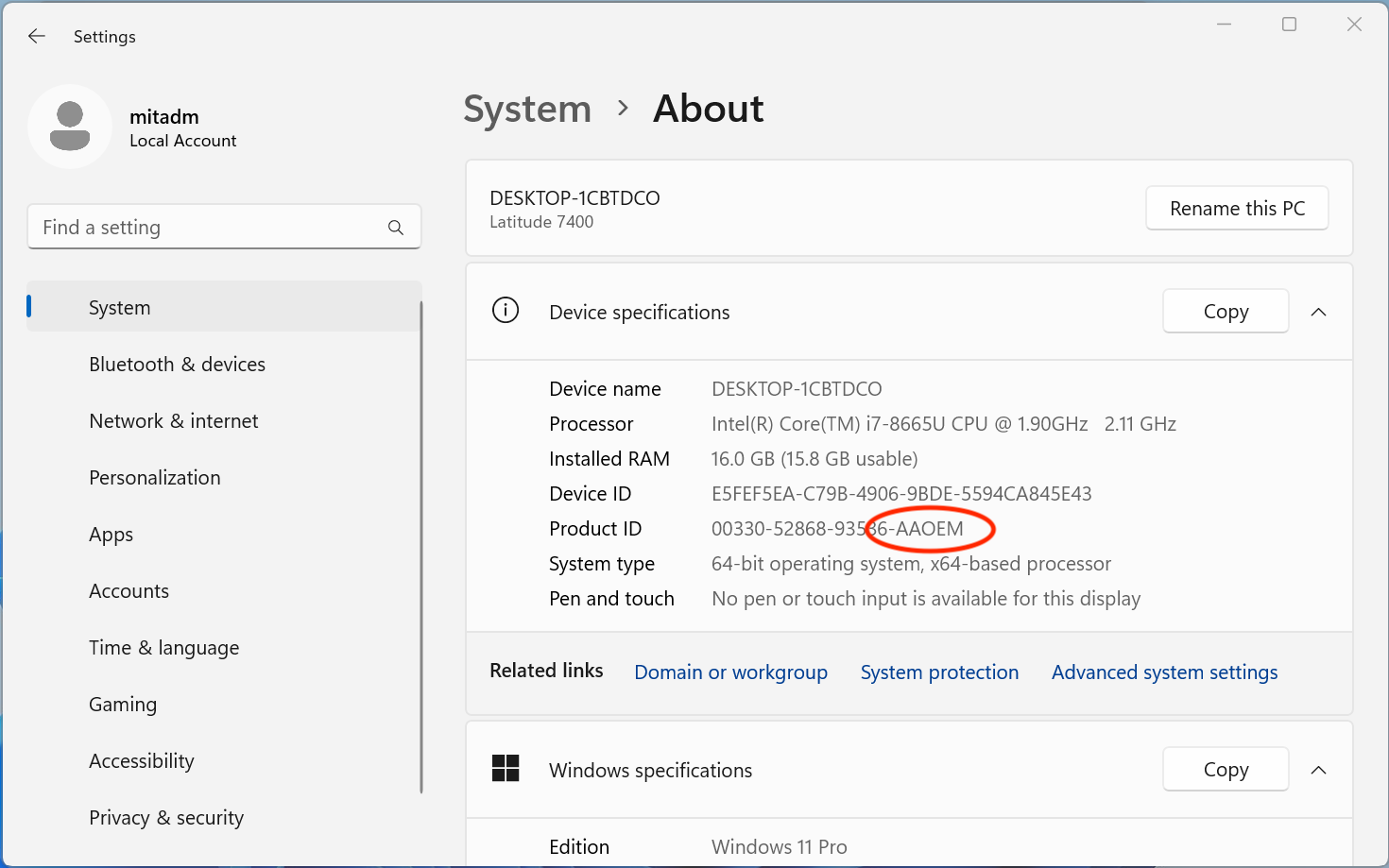
Task: Click the Windows logo icon beside Windows specifications
Action: point(506,768)
